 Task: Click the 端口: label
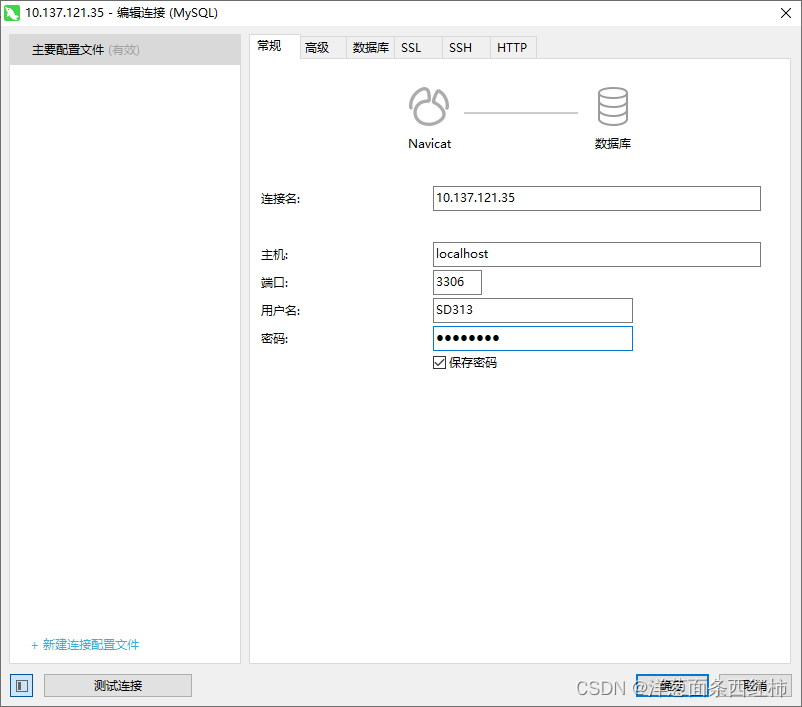275,282
